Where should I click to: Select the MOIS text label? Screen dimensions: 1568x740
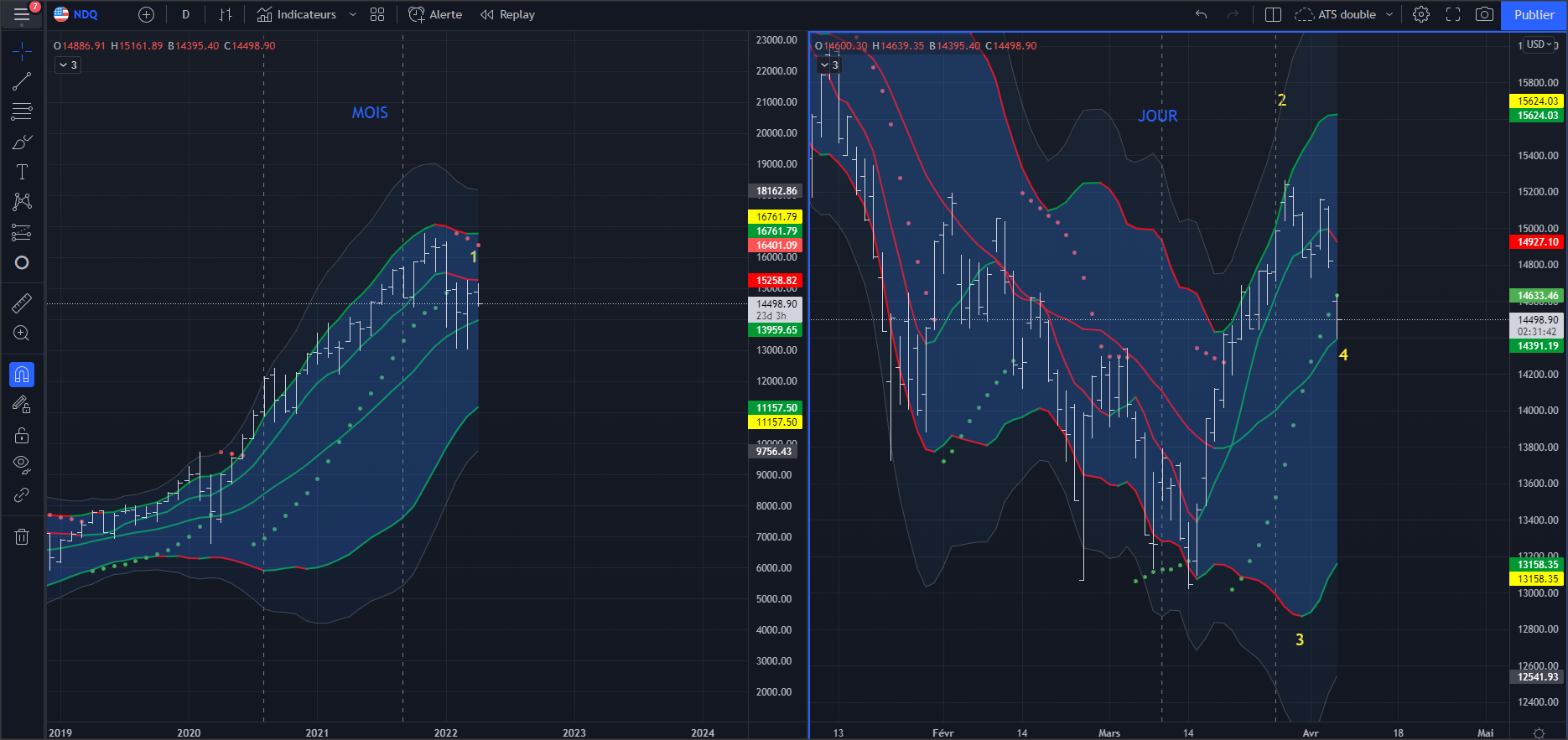[x=370, y=113]
